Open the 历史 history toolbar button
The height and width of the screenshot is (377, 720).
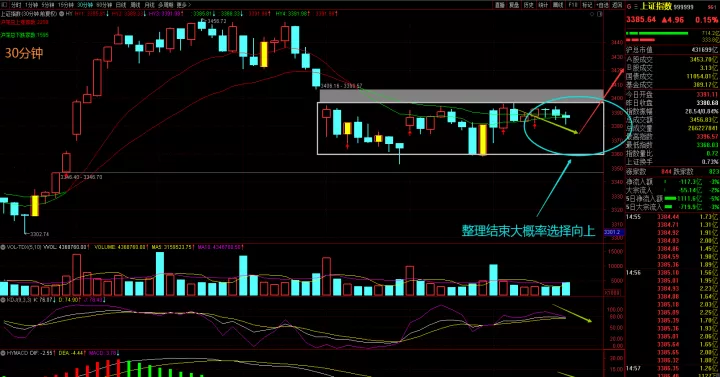529,5
